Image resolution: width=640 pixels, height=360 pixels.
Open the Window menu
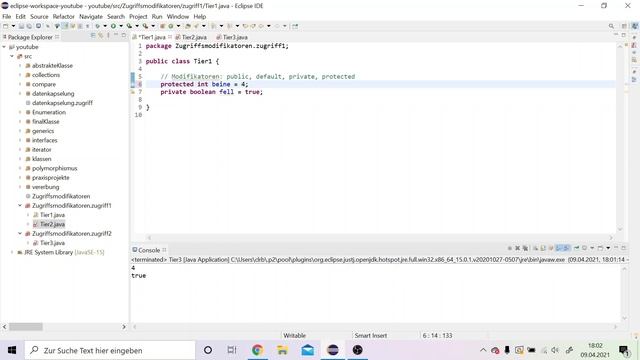[x=178, y=16]
